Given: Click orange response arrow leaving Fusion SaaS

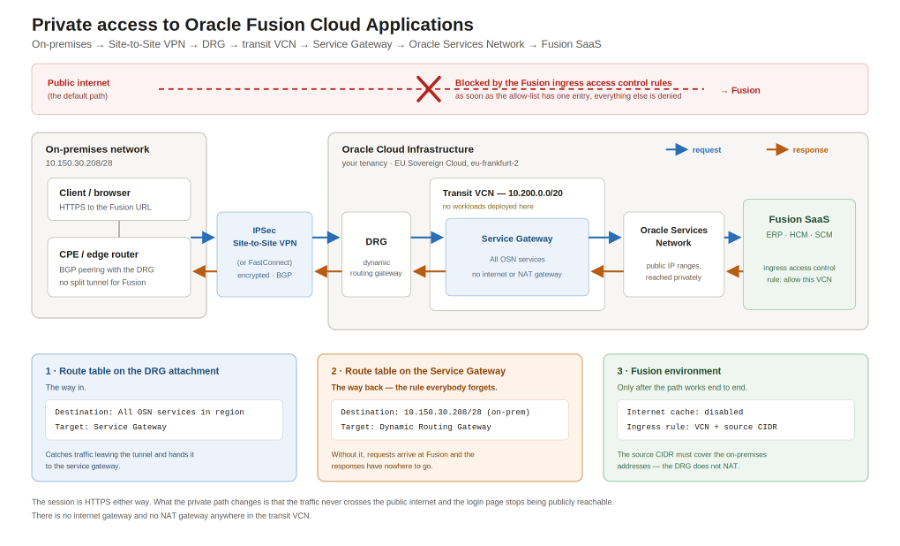Looking at the screenshot, I should point(735,271).
